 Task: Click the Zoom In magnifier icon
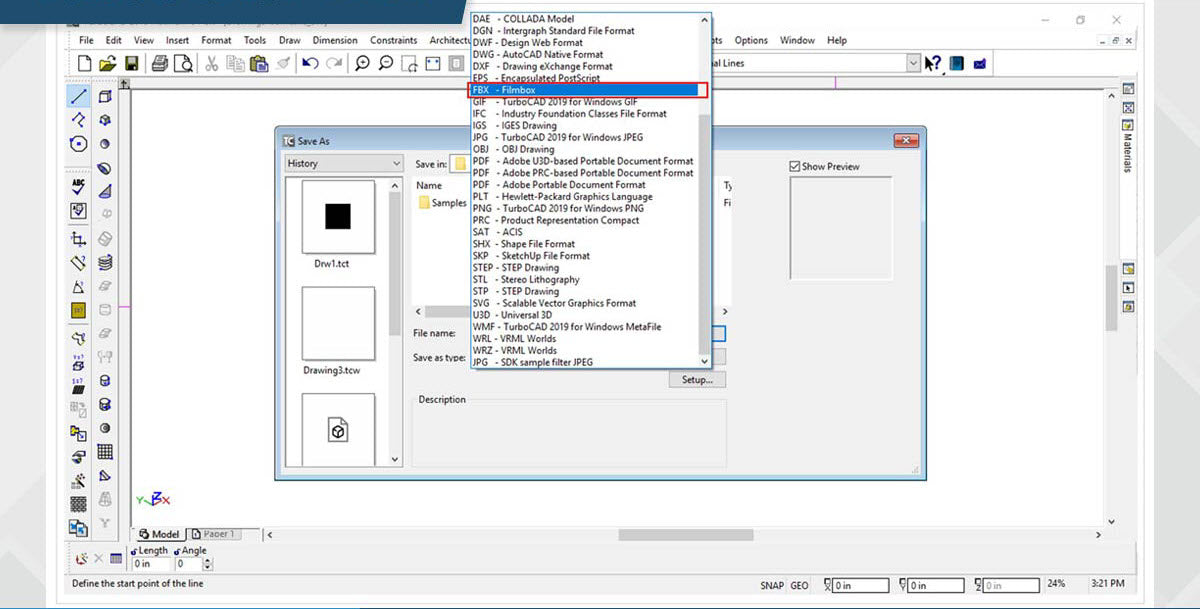click(x=361, y=64)
